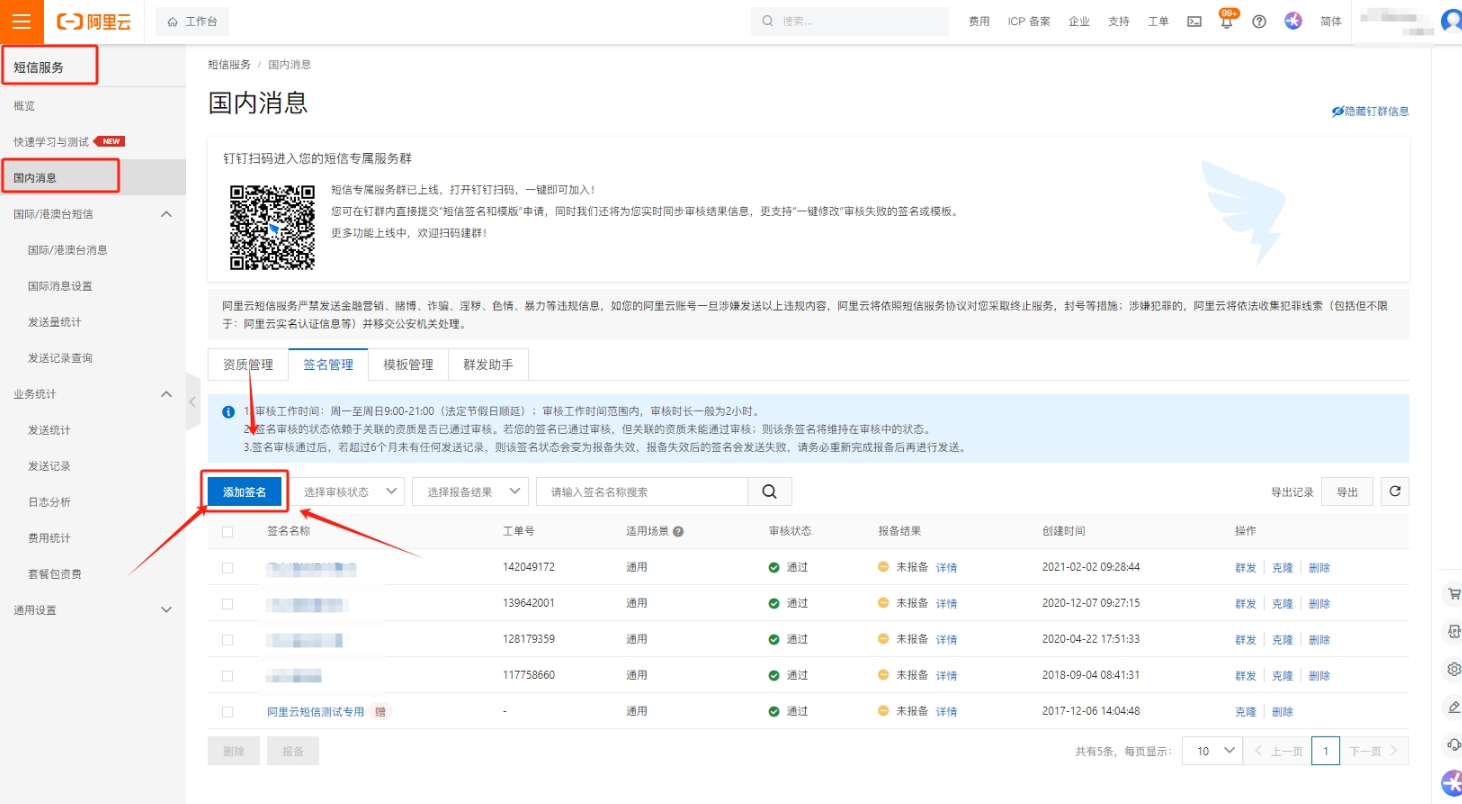The width and height of the screenshot is (1462, 804).
Task: Open the 简体 language selector
Action: click(x=1331, y=21)
